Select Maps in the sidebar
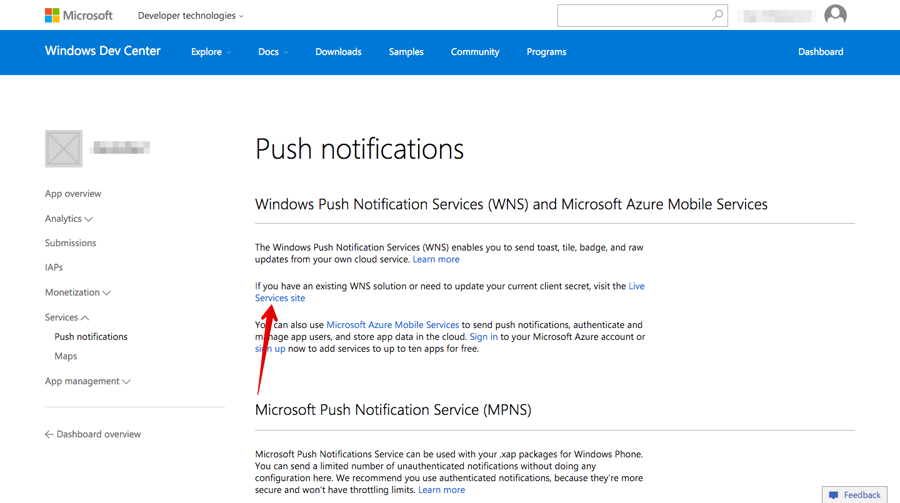 66,356
